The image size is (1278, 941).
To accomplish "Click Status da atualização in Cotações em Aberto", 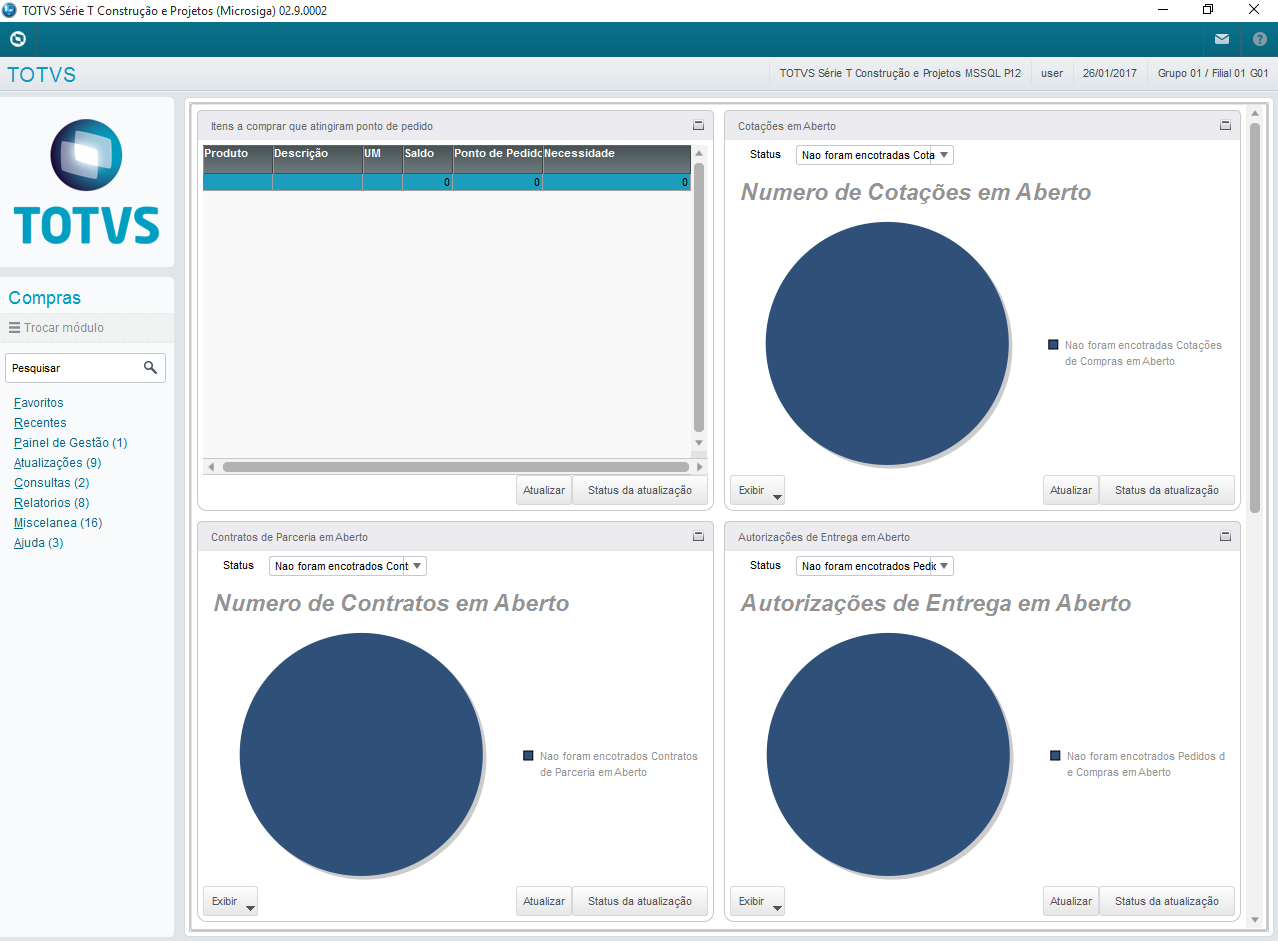I will (x=1167, y=490).
